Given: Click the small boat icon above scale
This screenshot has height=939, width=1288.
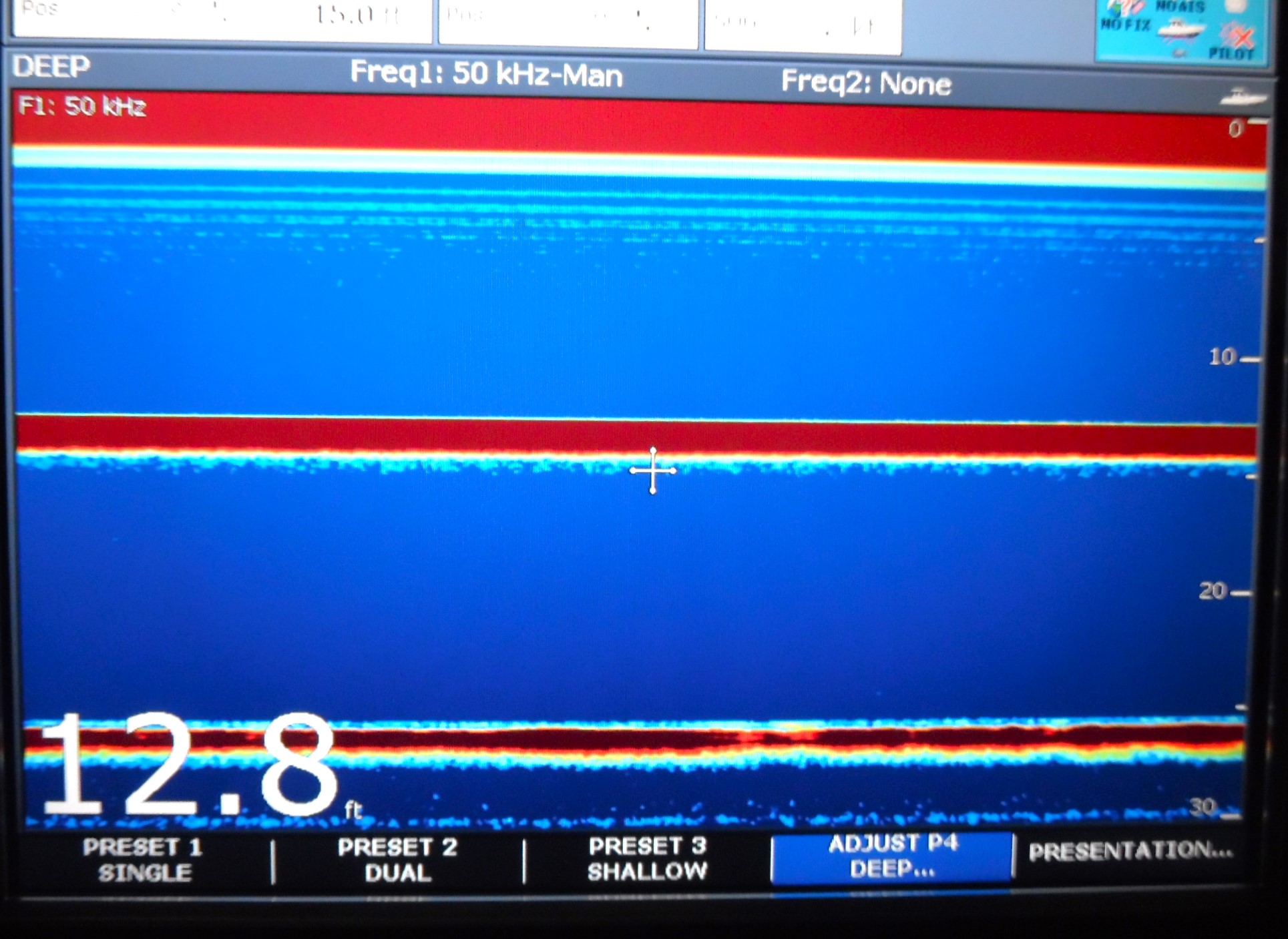Looking at the screenshot, I should pyautogui.click(x=1242, y=97).
